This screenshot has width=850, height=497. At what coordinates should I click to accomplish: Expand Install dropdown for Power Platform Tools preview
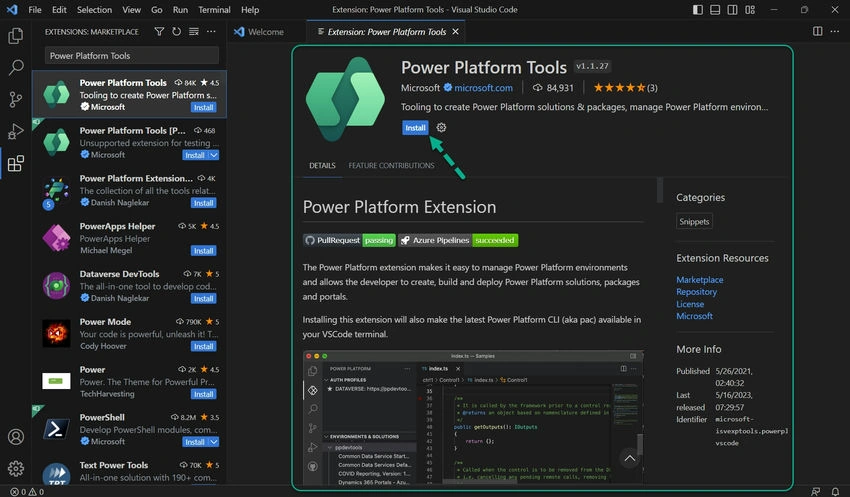pyautogui.click(x=214, y=155)
